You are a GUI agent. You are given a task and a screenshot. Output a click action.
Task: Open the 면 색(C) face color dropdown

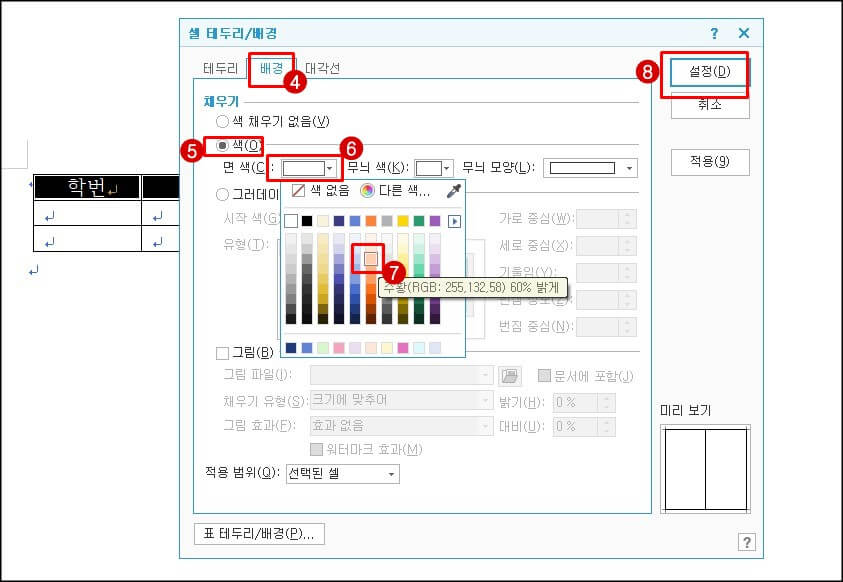(x=331, y=166)
